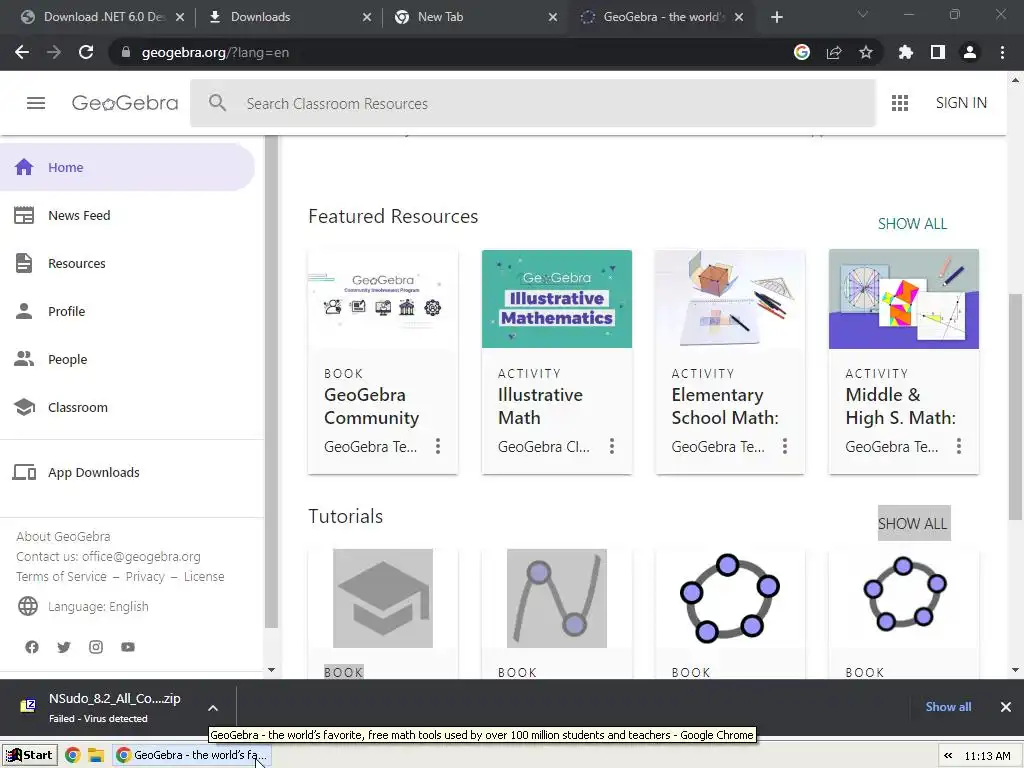Open the graduation cap tutorial thumbnail

coord(383,598)
